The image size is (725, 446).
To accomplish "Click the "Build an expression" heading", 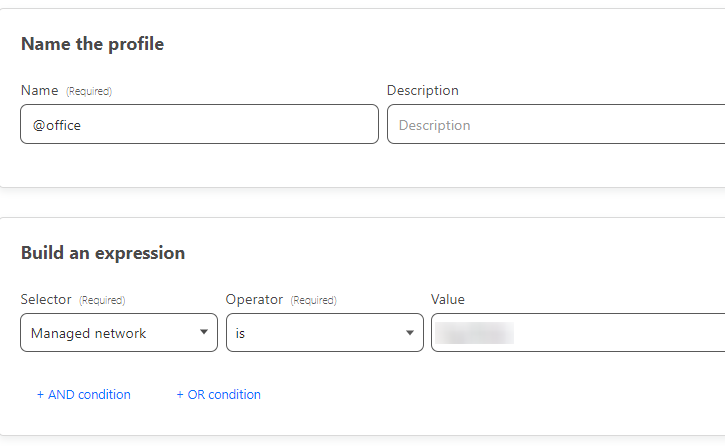I will pos(103,253).
